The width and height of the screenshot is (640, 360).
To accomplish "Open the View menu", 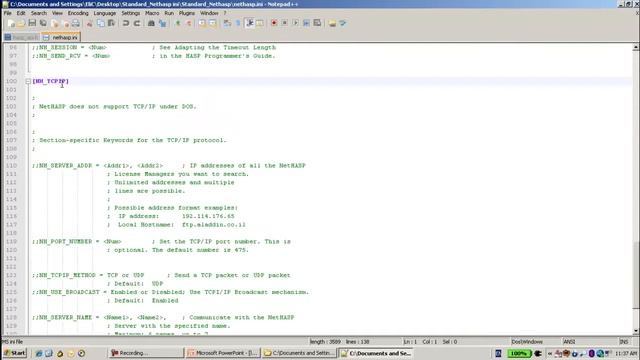I will click(57, 13).
